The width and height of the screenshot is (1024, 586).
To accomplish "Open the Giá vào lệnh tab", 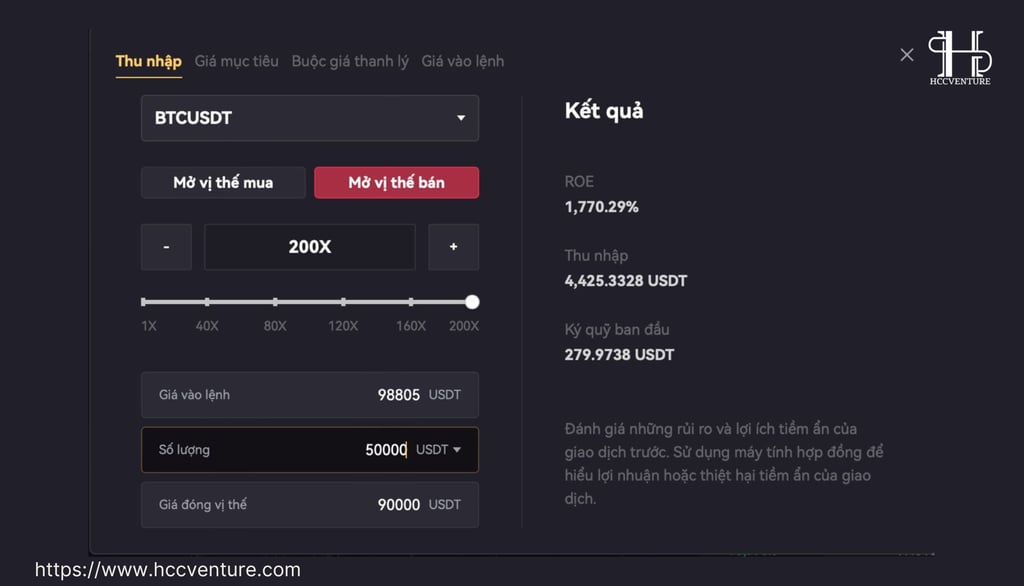I will pyautogui.click(x=462, y=61).
